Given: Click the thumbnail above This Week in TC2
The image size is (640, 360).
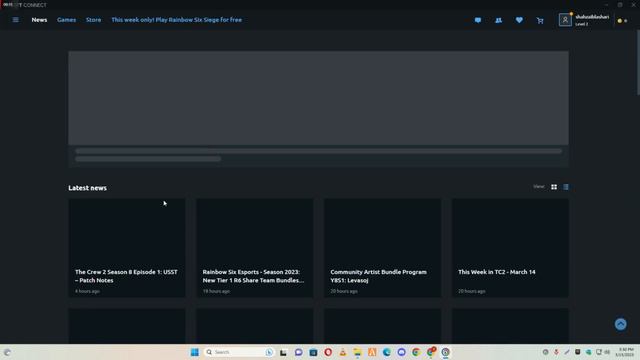Looking at the screenshot, I should [510, 231].
